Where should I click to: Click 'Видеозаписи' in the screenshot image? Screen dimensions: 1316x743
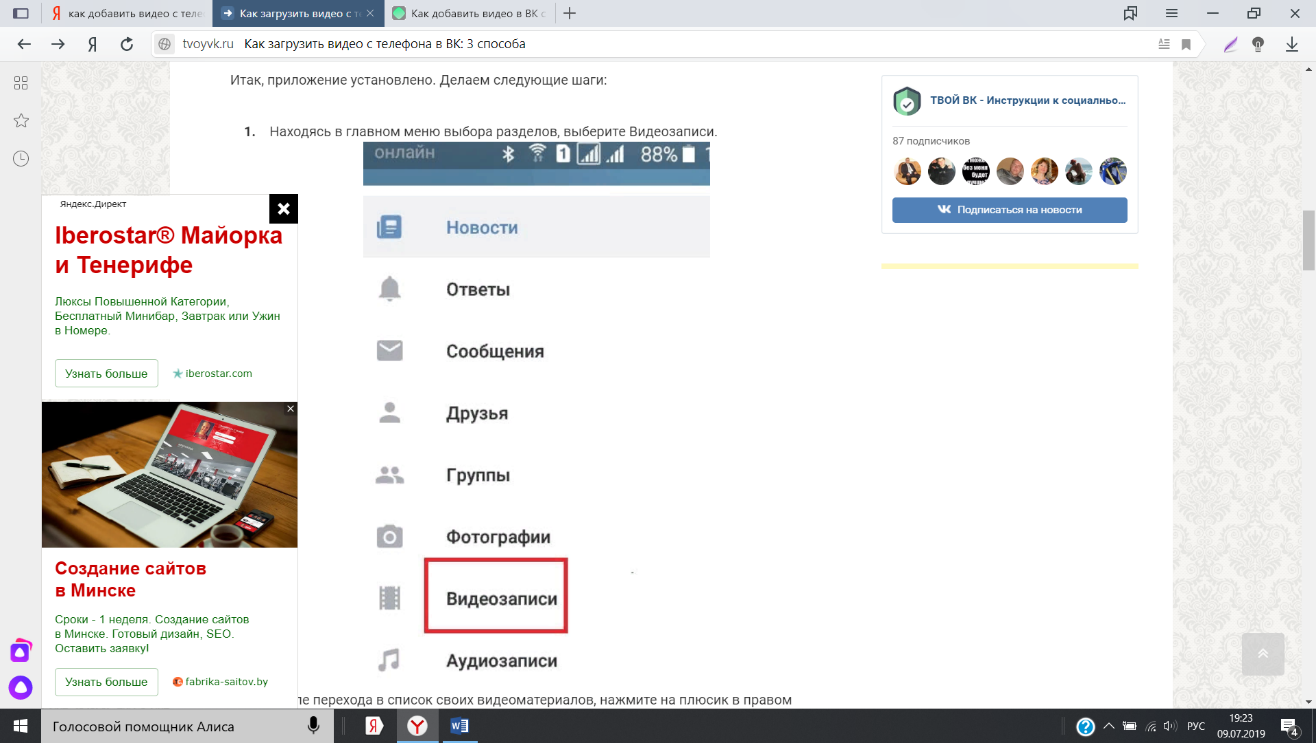point(501,599)
